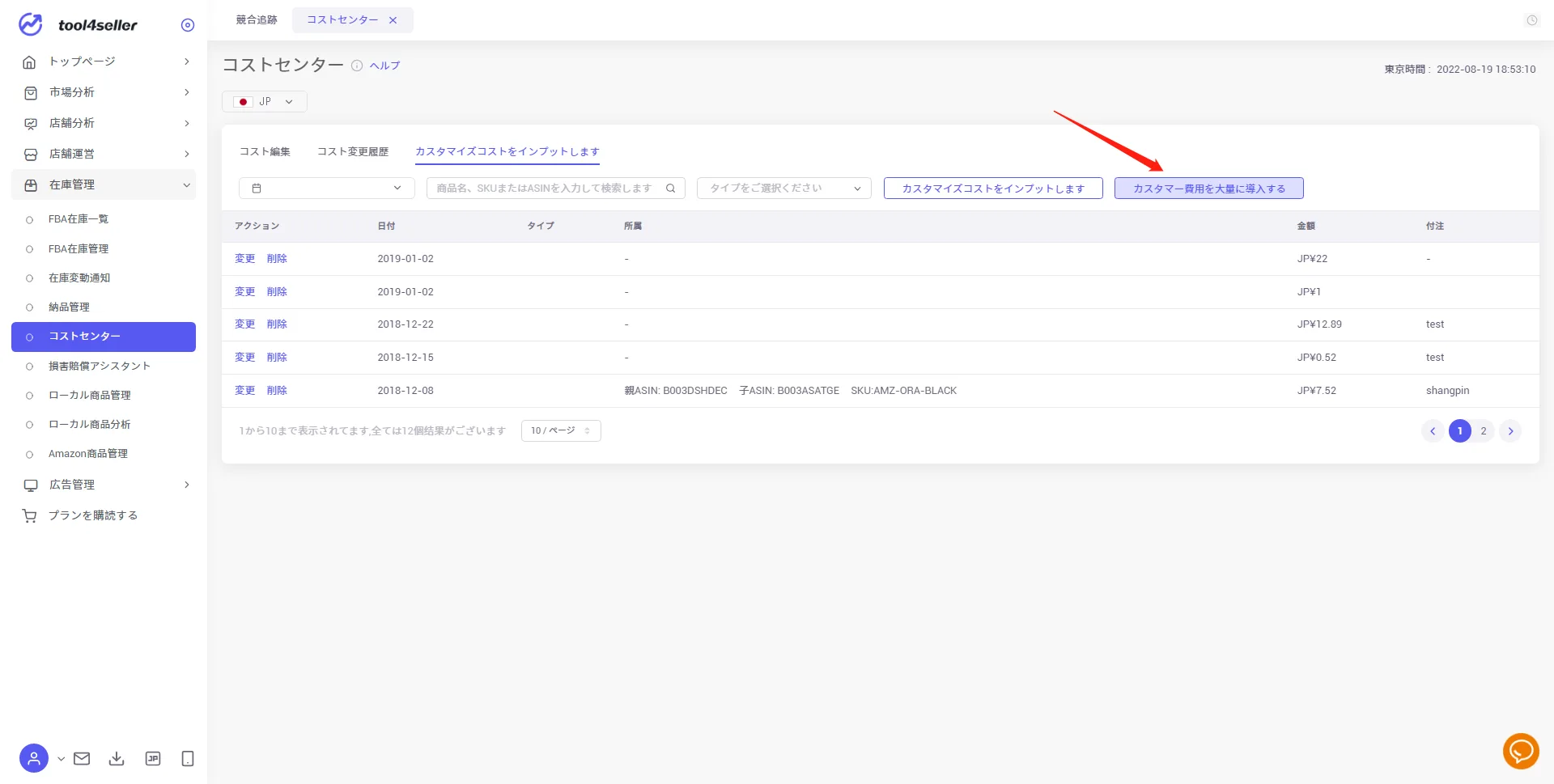The width and height of the screenshot is (1554, 784).
Task: Open the user profile avatar icon
Action: click(x=34, y=758)
